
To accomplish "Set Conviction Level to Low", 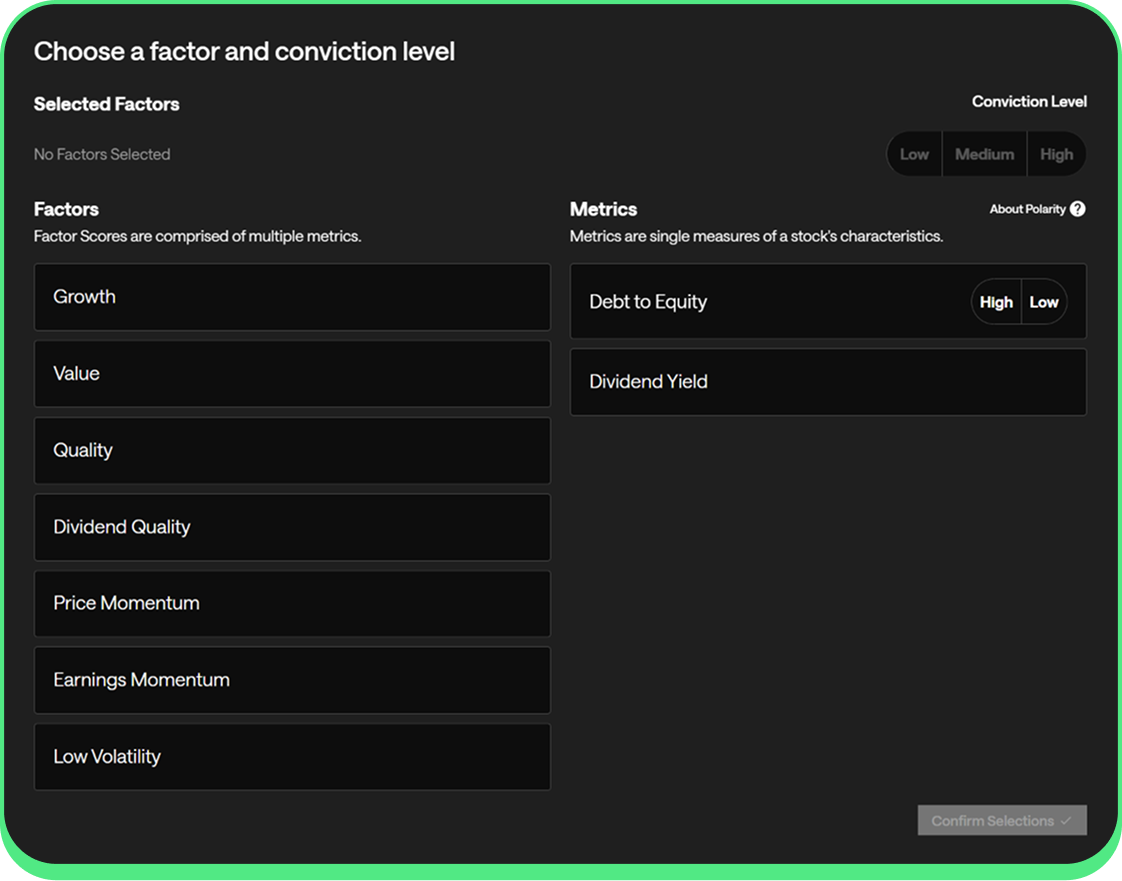I will (x=914, y=154).
